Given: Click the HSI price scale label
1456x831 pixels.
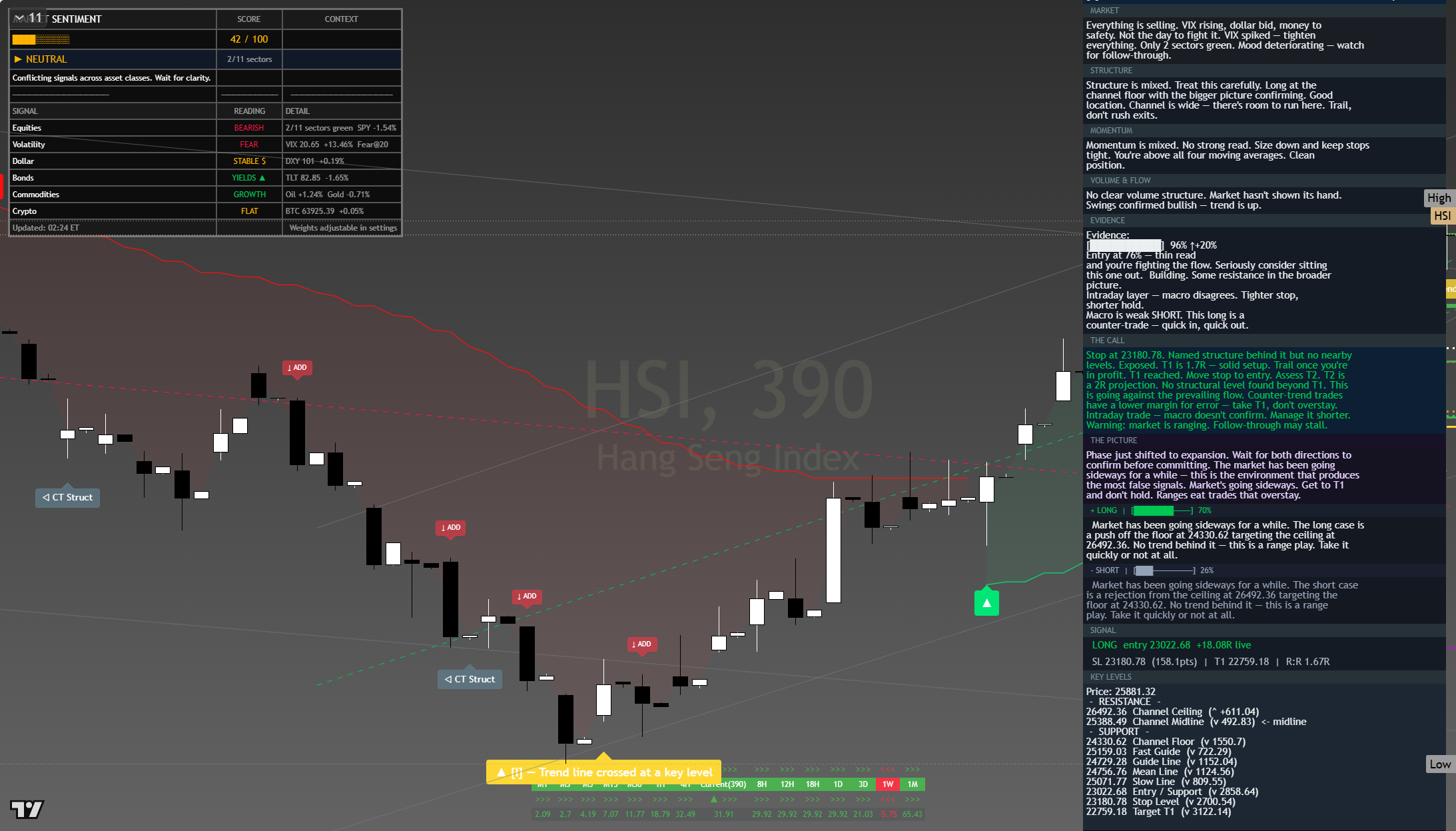Looking at the screenshot, I should point(1442,216).
